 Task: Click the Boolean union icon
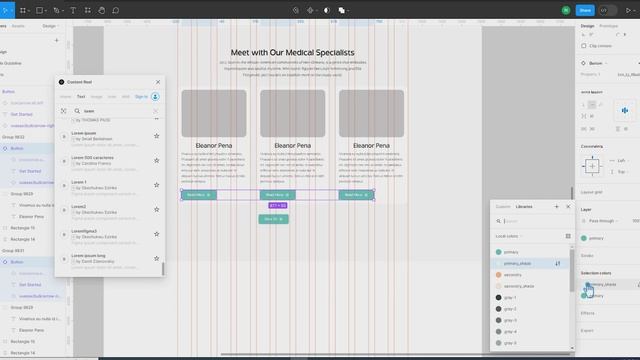click(342, 10)
